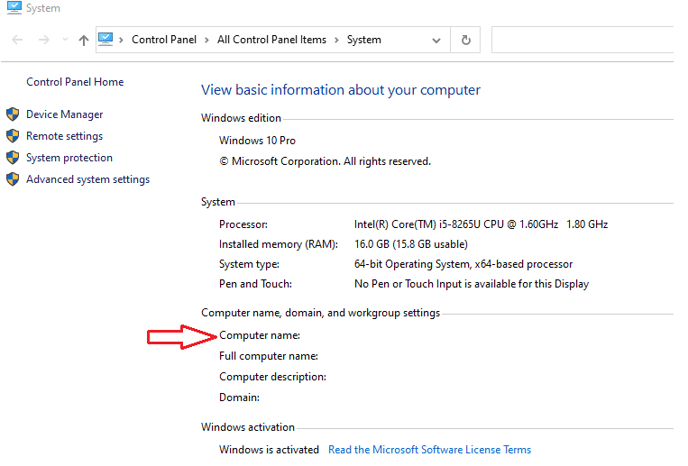Click the Domain label

click(240, 397)
